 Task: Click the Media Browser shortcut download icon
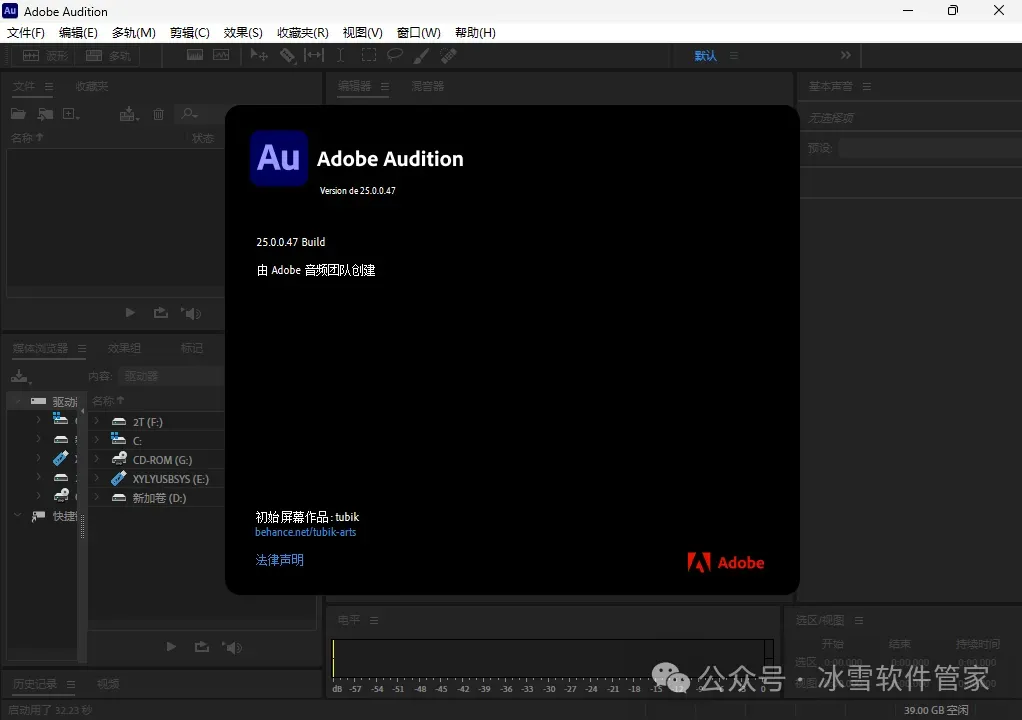tap(20, 376)
